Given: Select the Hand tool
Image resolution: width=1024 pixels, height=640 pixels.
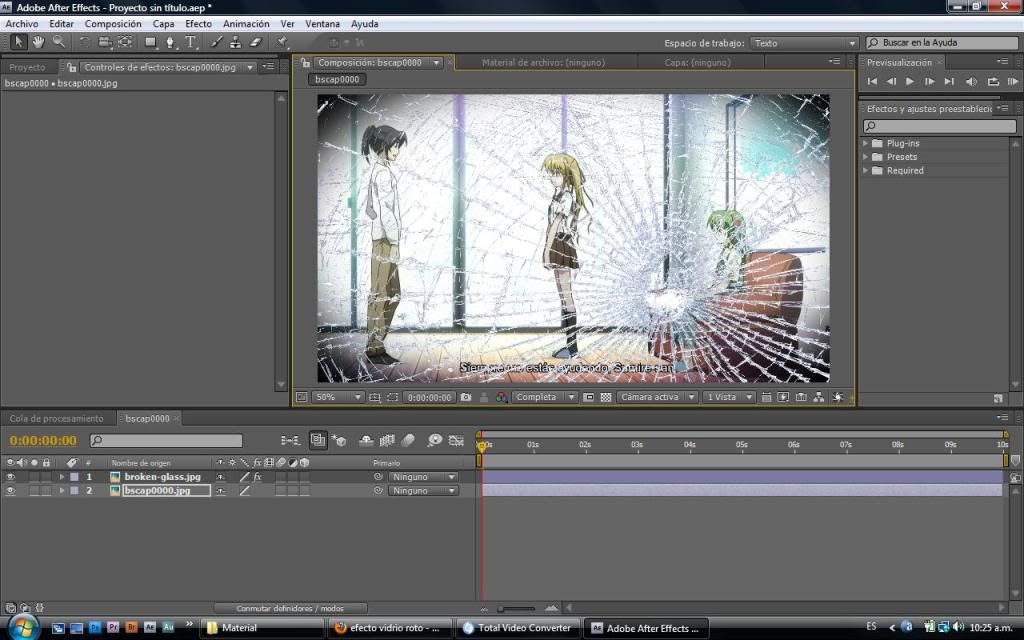Looking at the screenshot, I should pyautogui.click(x=39, y=42).
